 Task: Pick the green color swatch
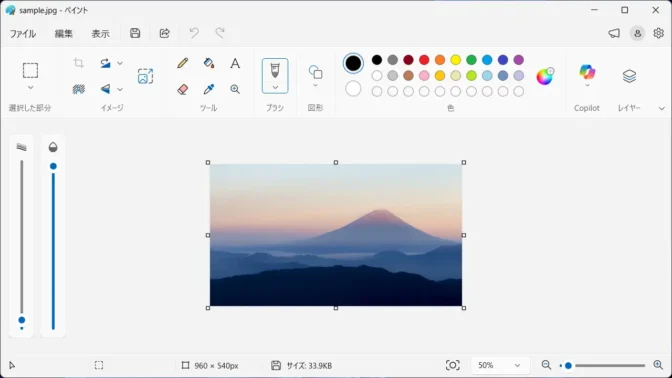coord(471,60)
